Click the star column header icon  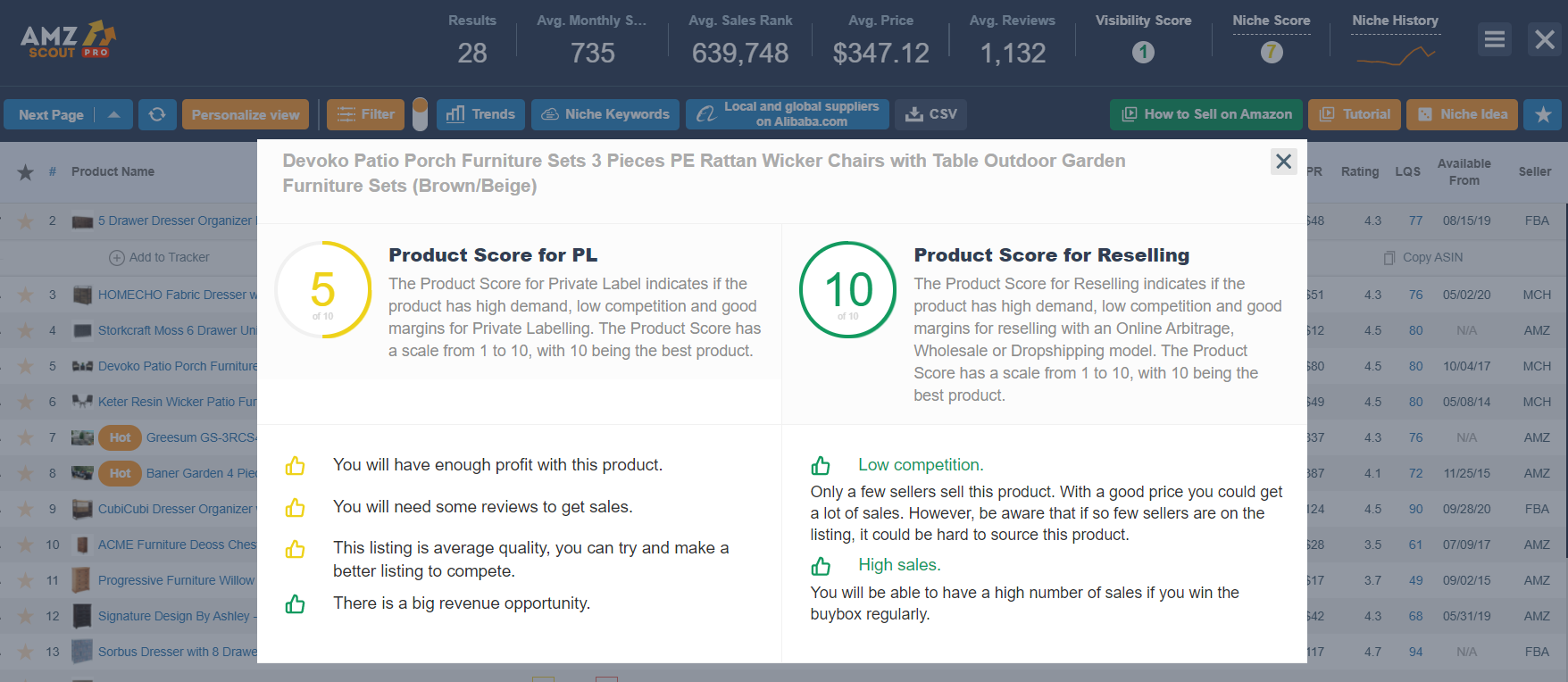coord(26,172)
